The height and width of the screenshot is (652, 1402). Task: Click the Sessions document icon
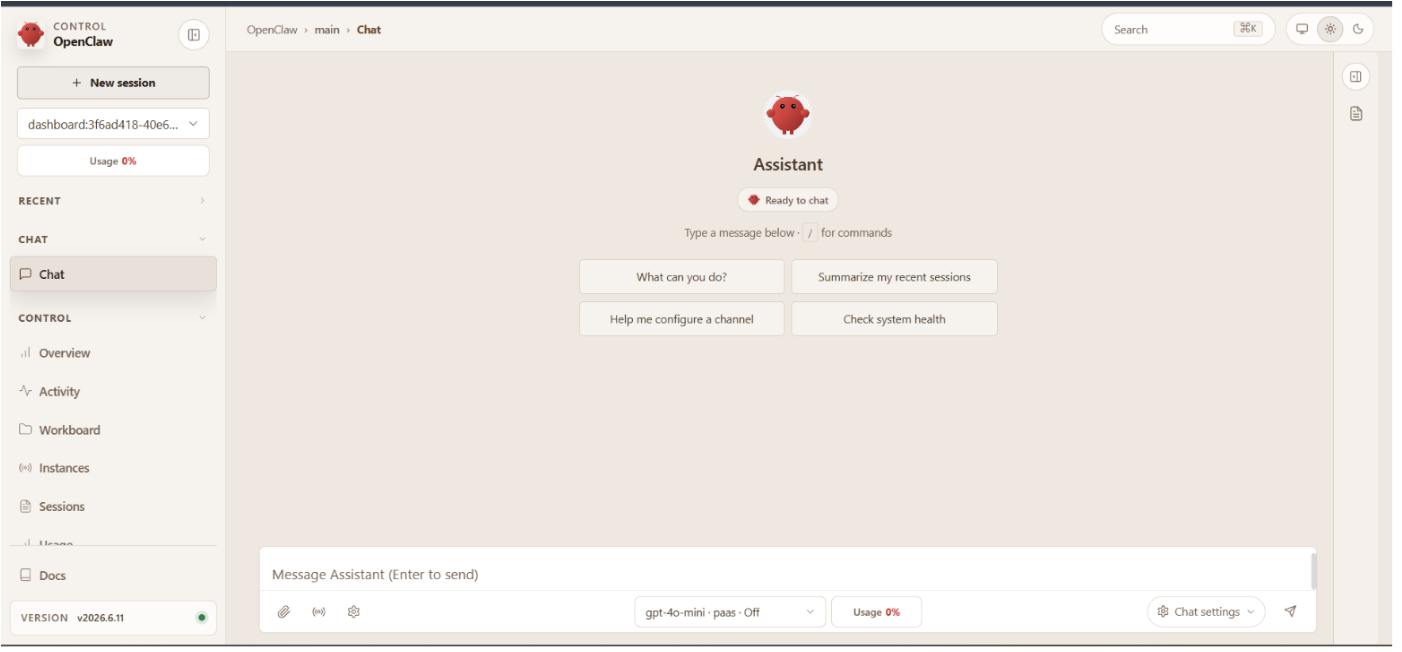tap(26, 506)
